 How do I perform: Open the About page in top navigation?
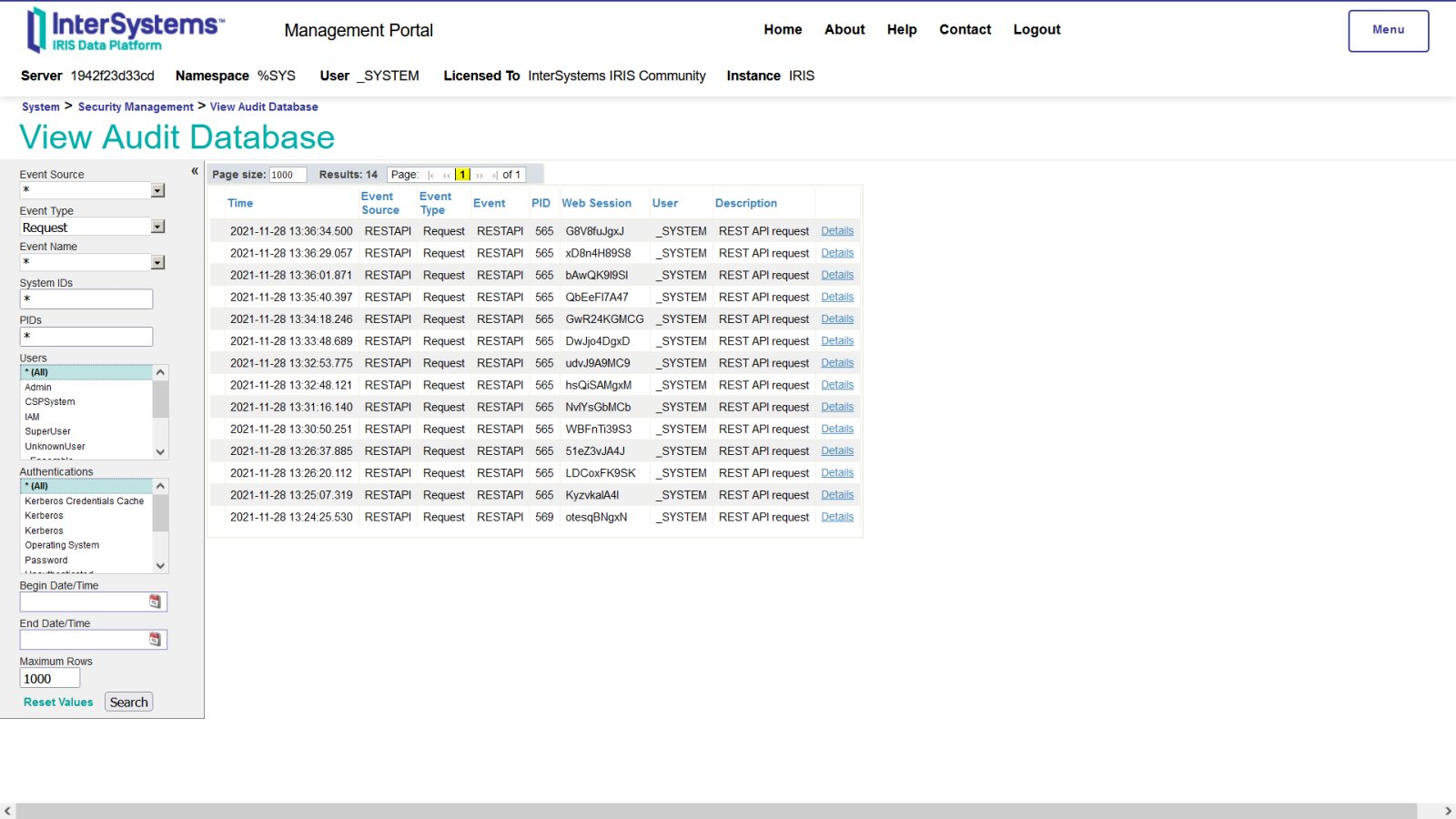pyautogui.click(x=844, y=29)
